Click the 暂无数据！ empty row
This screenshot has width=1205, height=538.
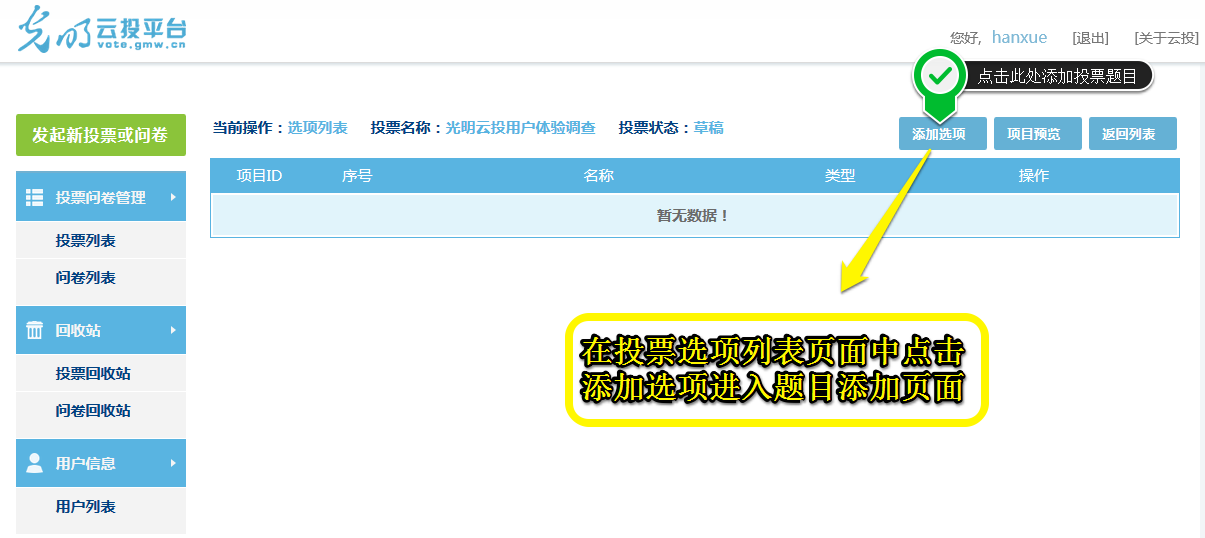click(695, 215)
